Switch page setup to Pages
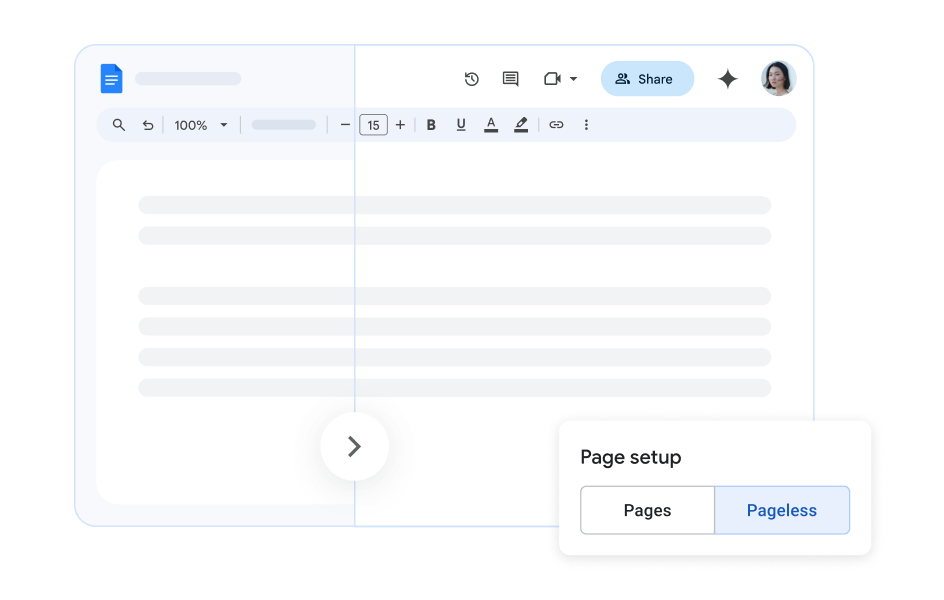Image resolution: width=944 pixels, height=600 pixels. (647, 510)
